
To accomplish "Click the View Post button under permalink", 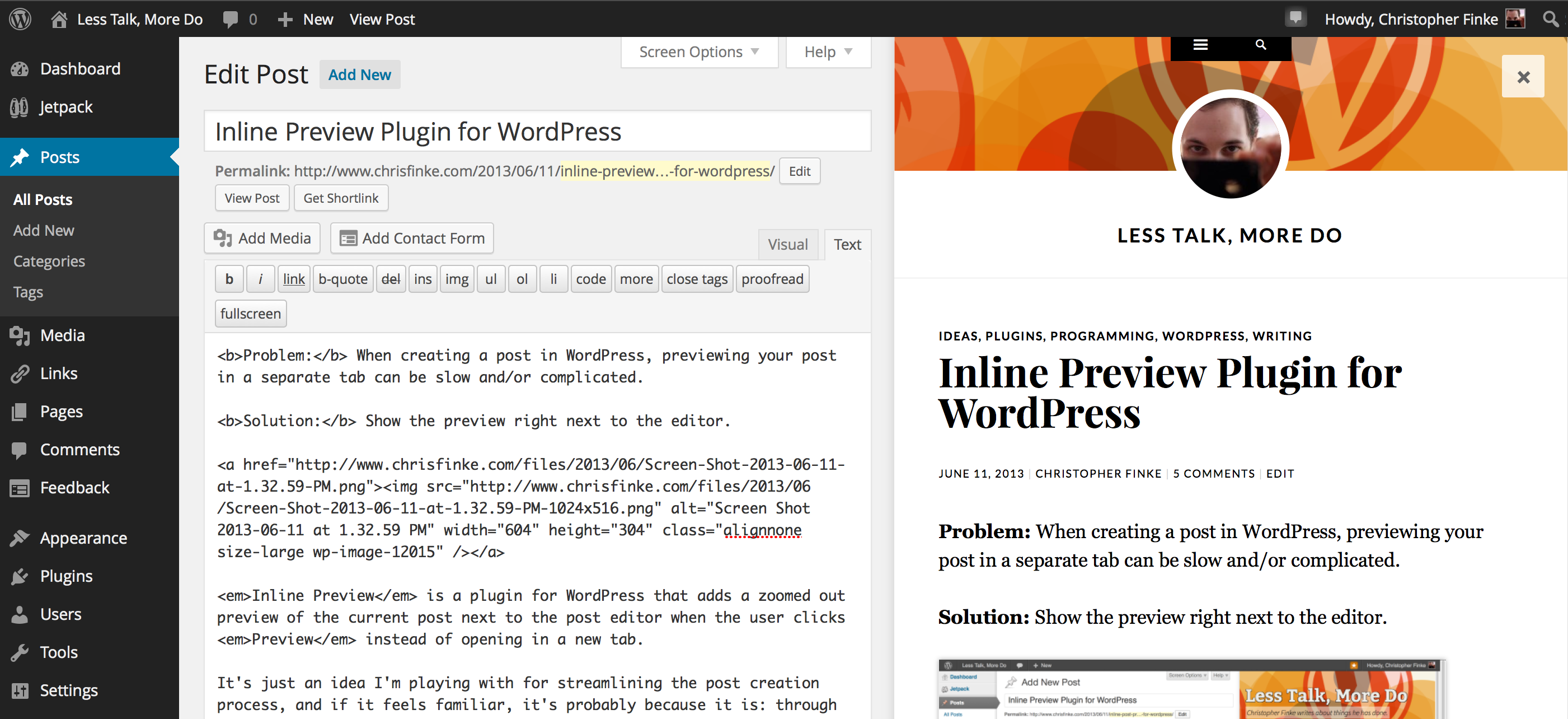I will (252, 198).
